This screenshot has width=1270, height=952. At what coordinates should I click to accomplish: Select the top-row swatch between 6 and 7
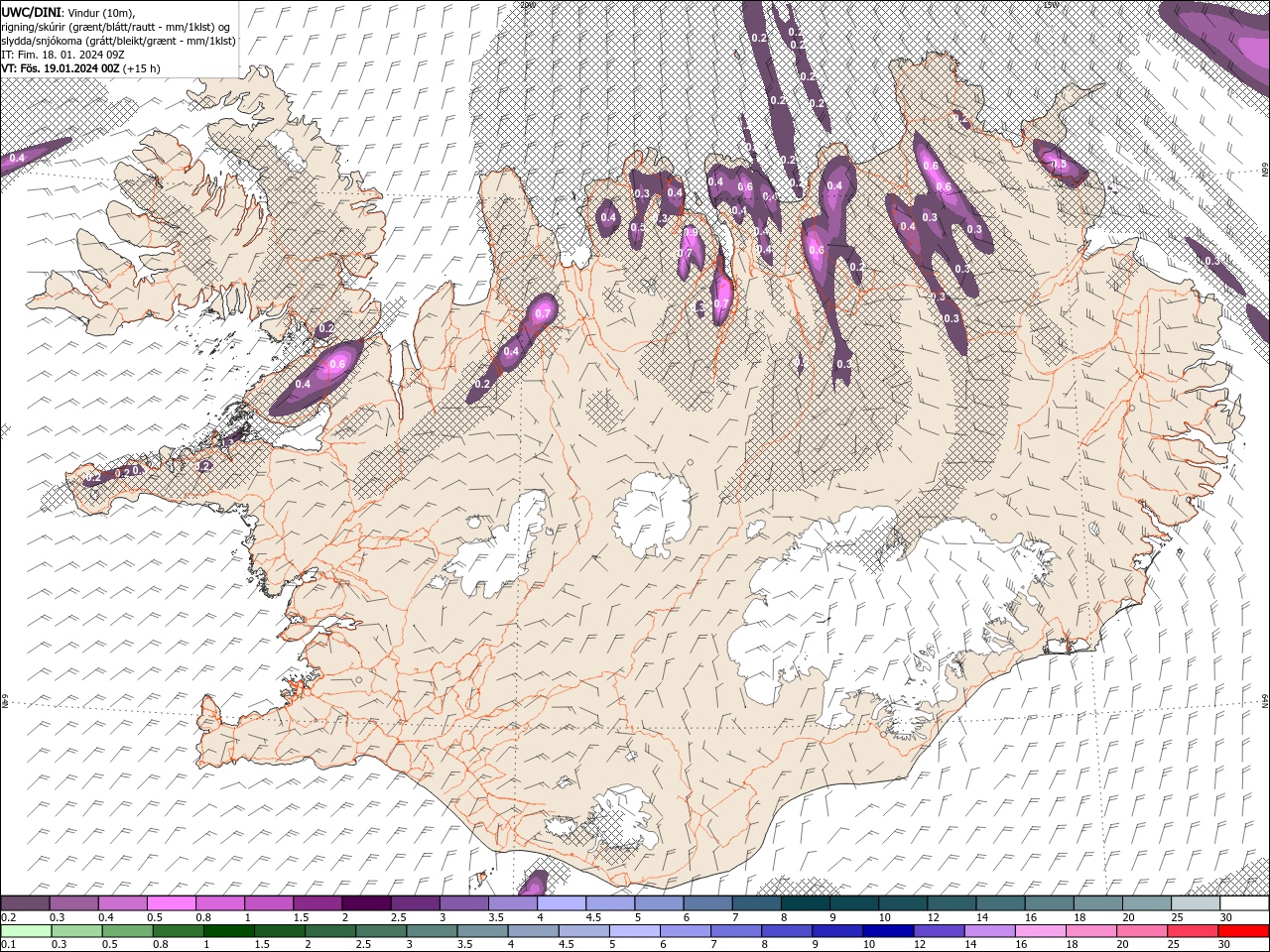(708, 903)
